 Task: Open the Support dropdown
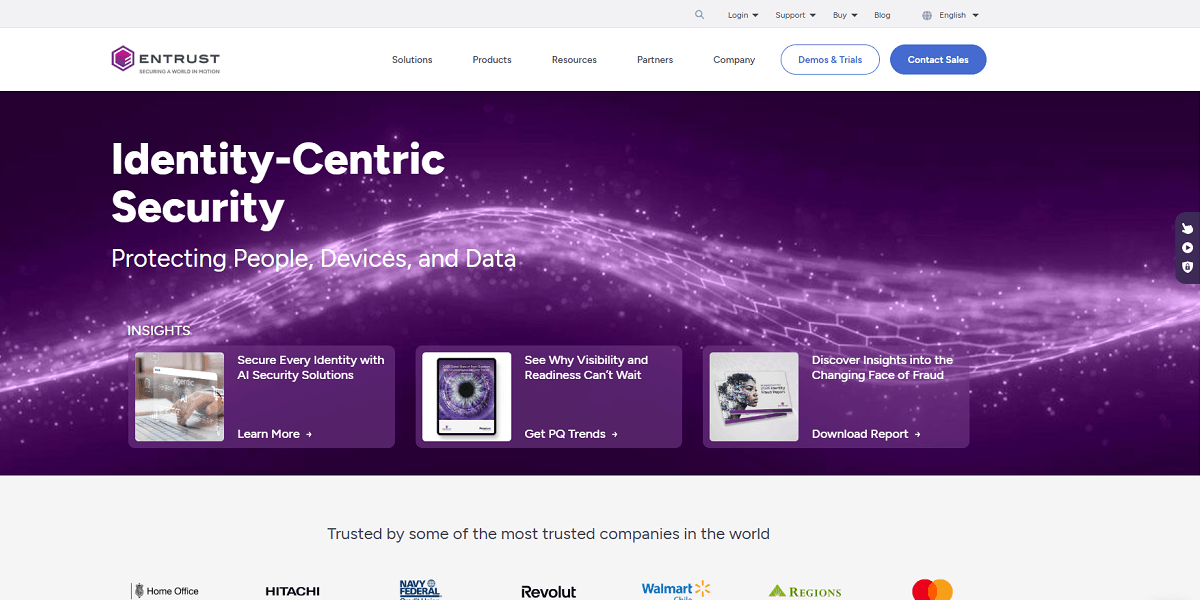click(796, 15)
